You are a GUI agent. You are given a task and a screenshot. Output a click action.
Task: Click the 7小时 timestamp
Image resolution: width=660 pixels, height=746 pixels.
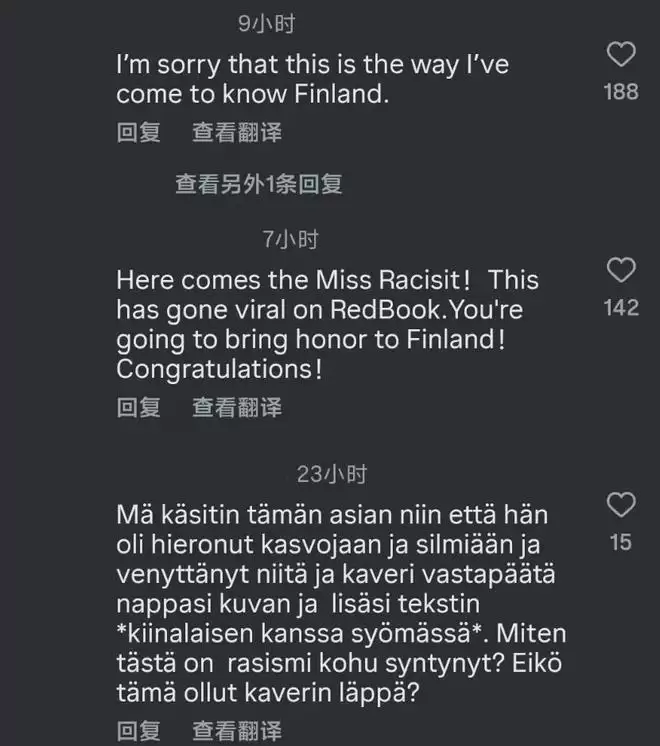coord(290,239)
